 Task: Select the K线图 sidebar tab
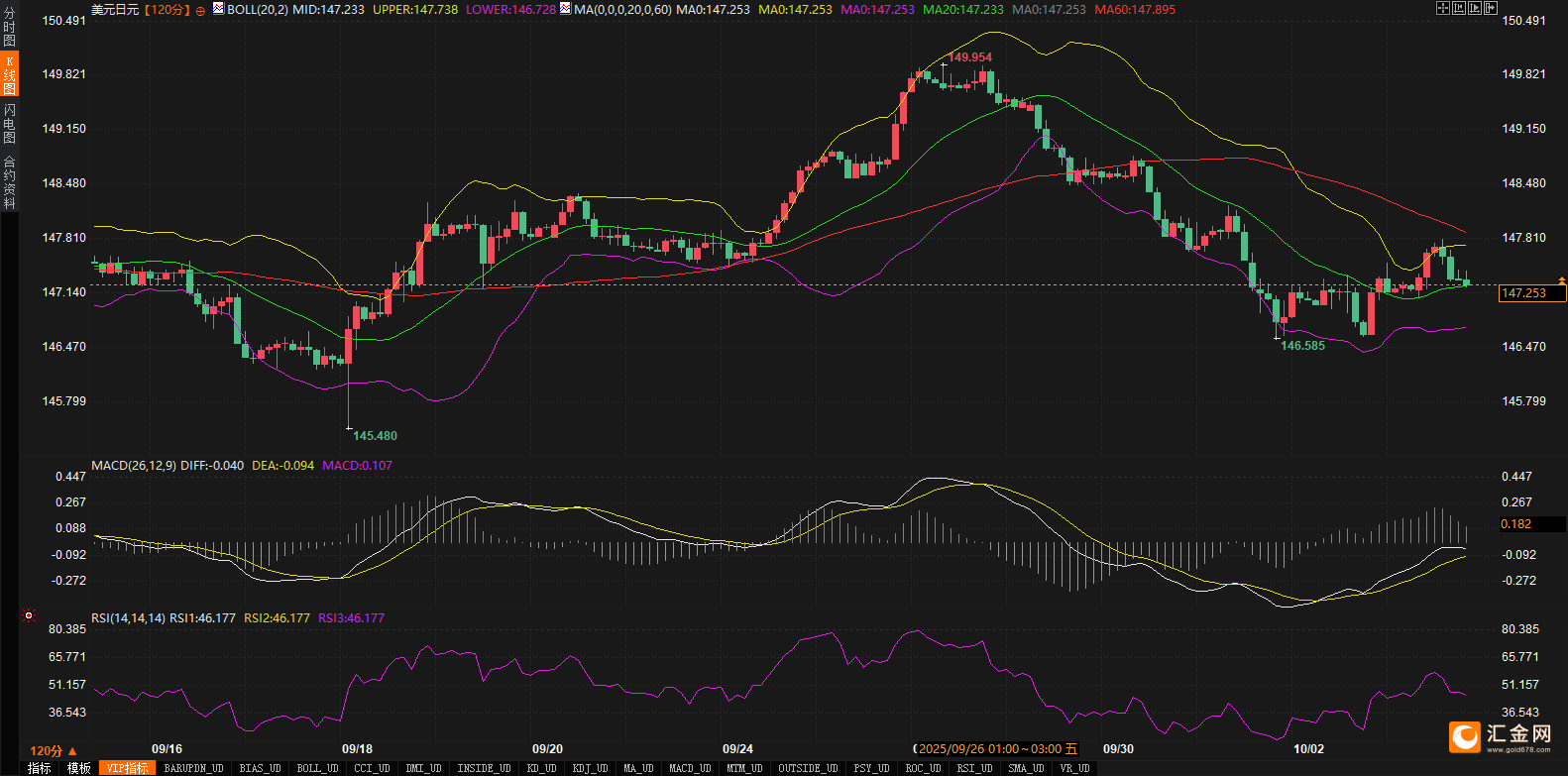[x=9, y=74]
